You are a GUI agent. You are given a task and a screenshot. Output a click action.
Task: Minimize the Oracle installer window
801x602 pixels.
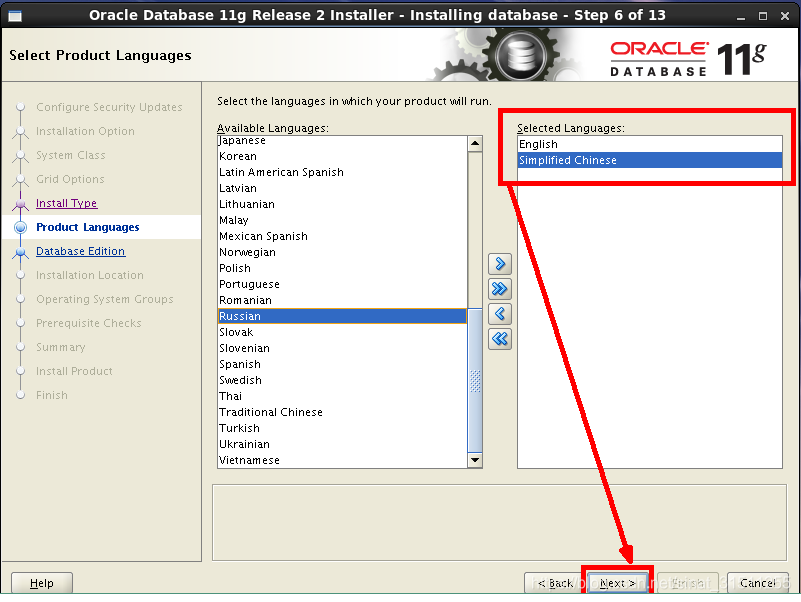click(741, 16)
